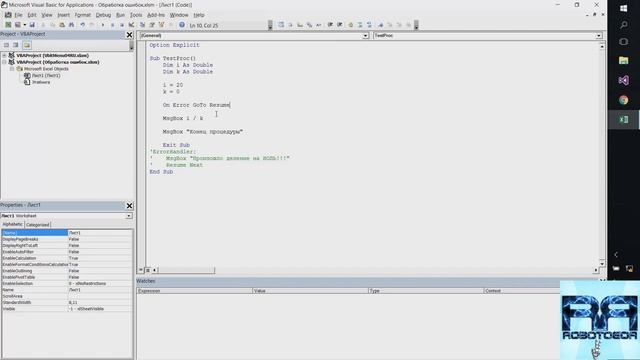
Task: Open Windows Search magnifier in taskbar
Action: [x=624, y=25]
